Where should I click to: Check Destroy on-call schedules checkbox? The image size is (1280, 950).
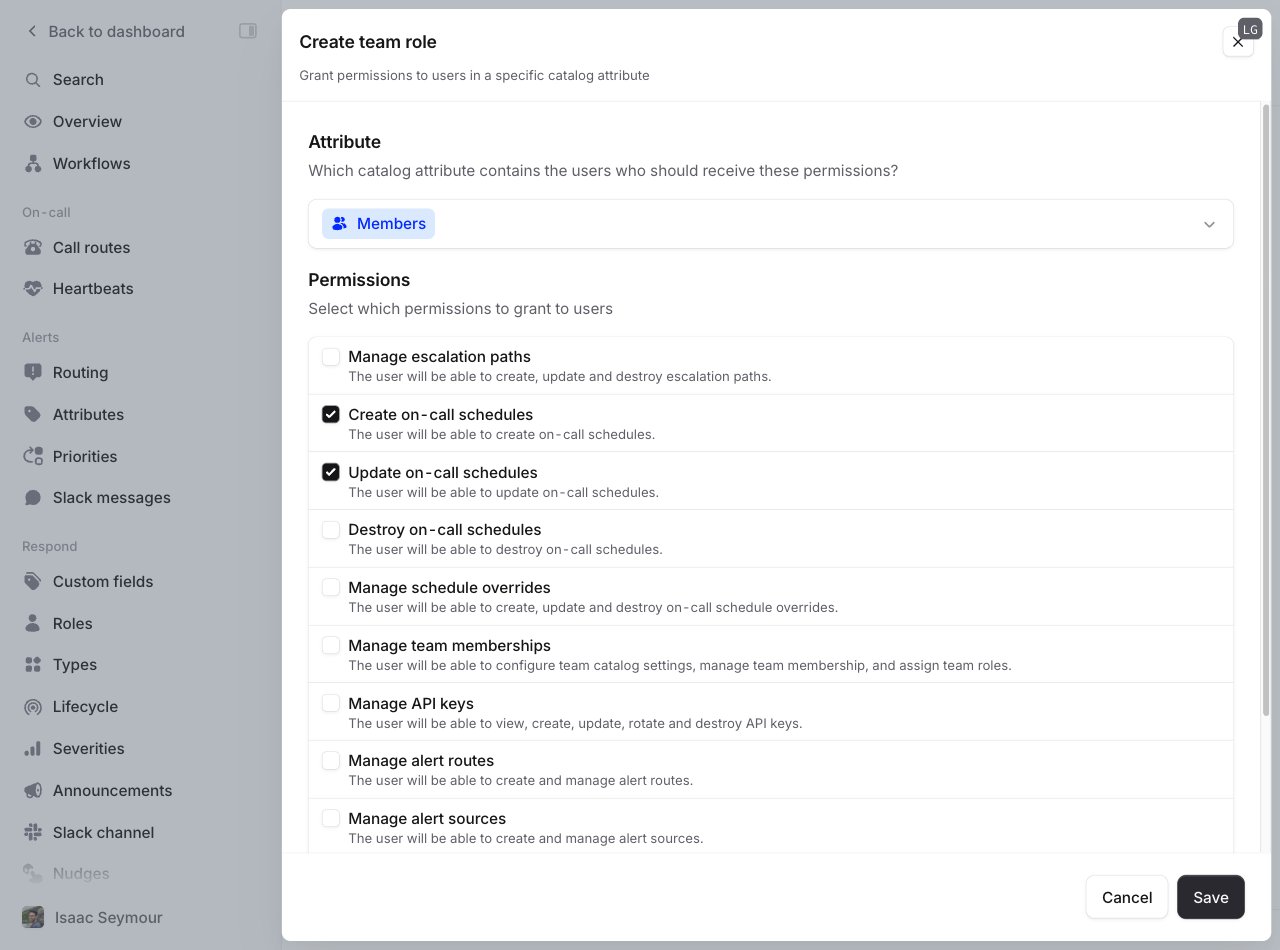click(331, 530)
